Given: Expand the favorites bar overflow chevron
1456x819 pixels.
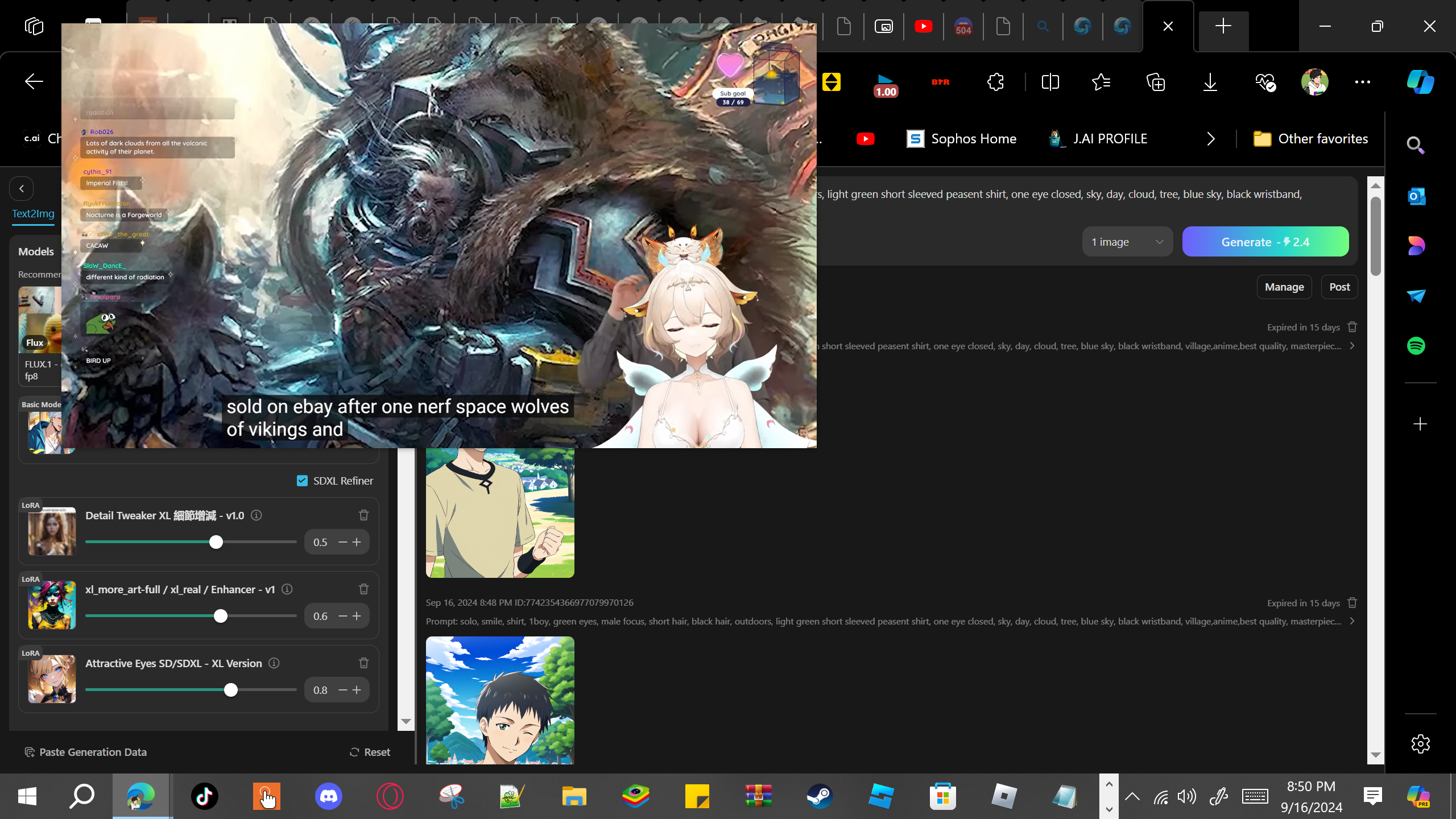Looking at the screenshot, I should pos(1211,139).
